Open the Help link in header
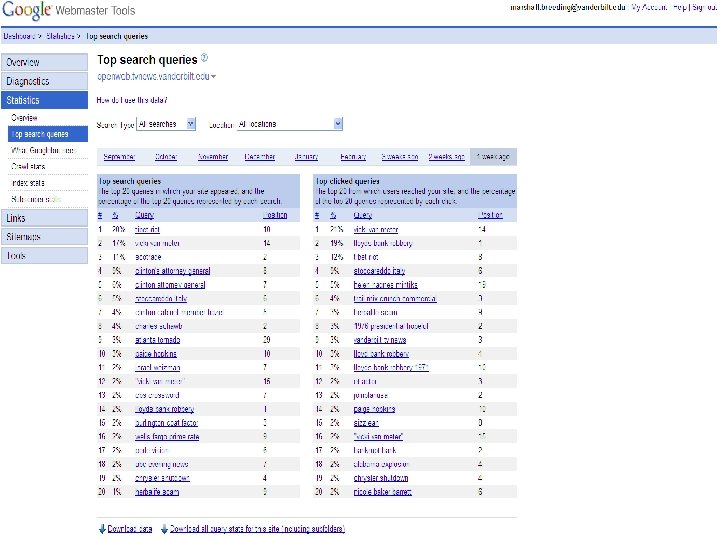The image size is (720, 540). click(x=680, y=7)
